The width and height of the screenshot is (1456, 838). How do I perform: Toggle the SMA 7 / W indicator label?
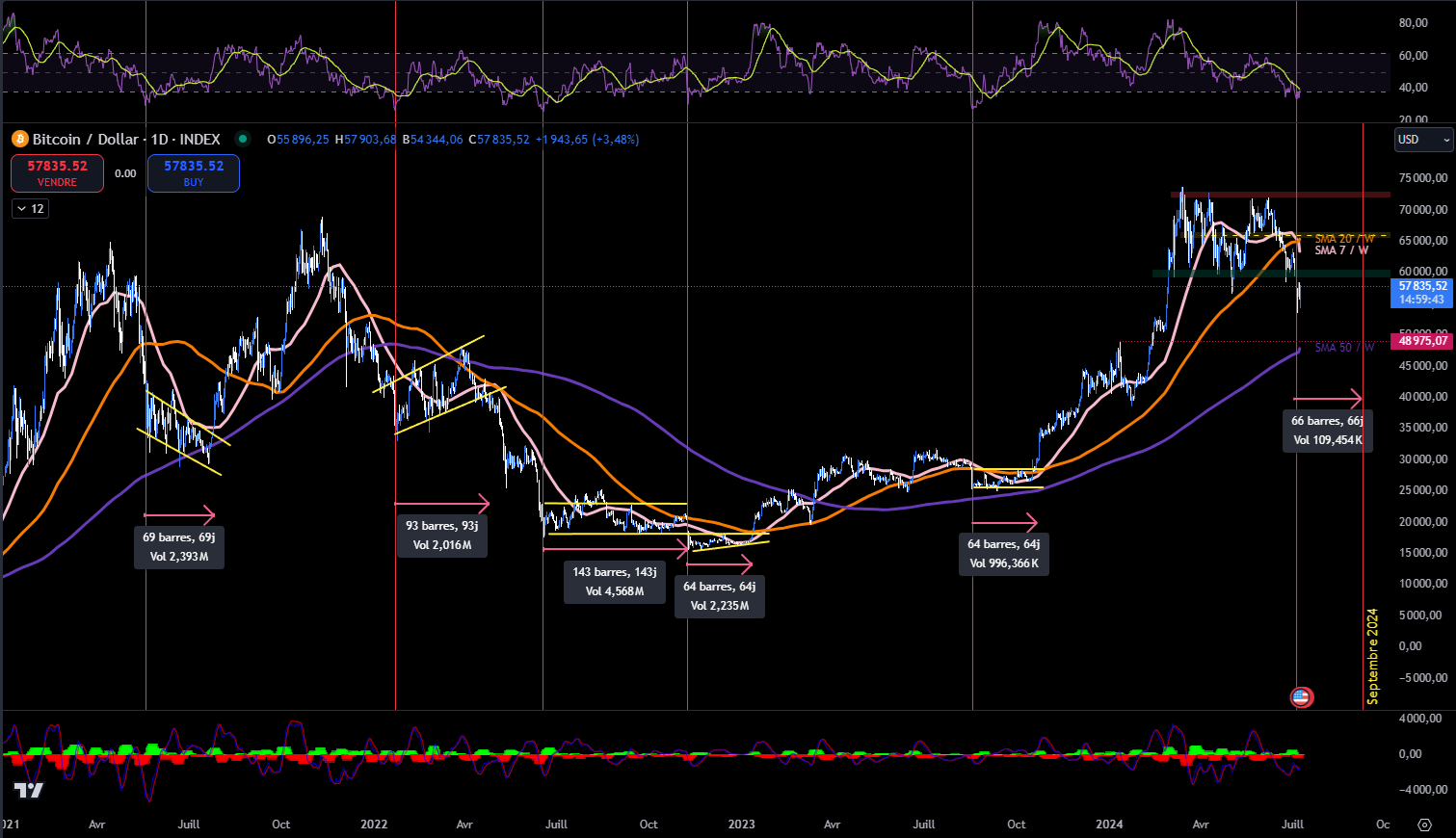pos(1339,249)
